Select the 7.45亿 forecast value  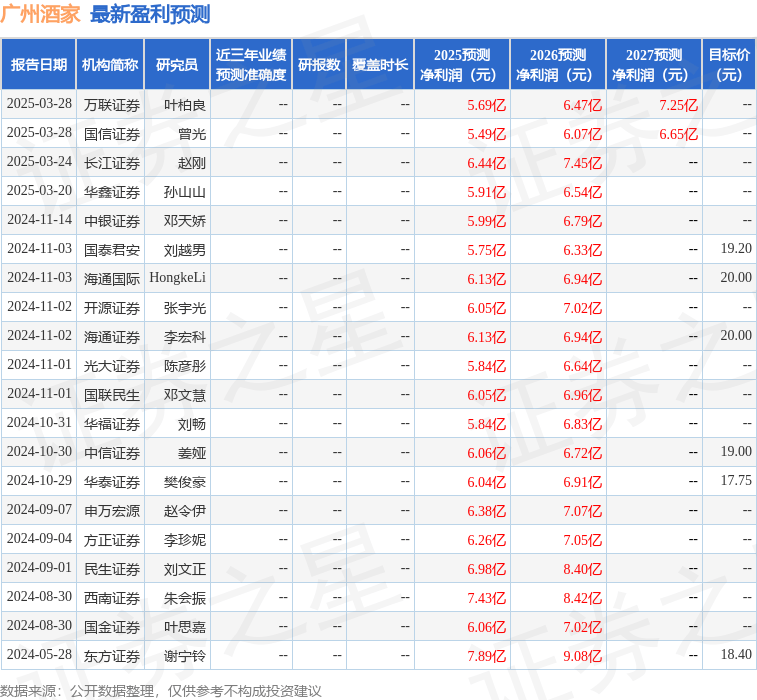click(583, 163)
